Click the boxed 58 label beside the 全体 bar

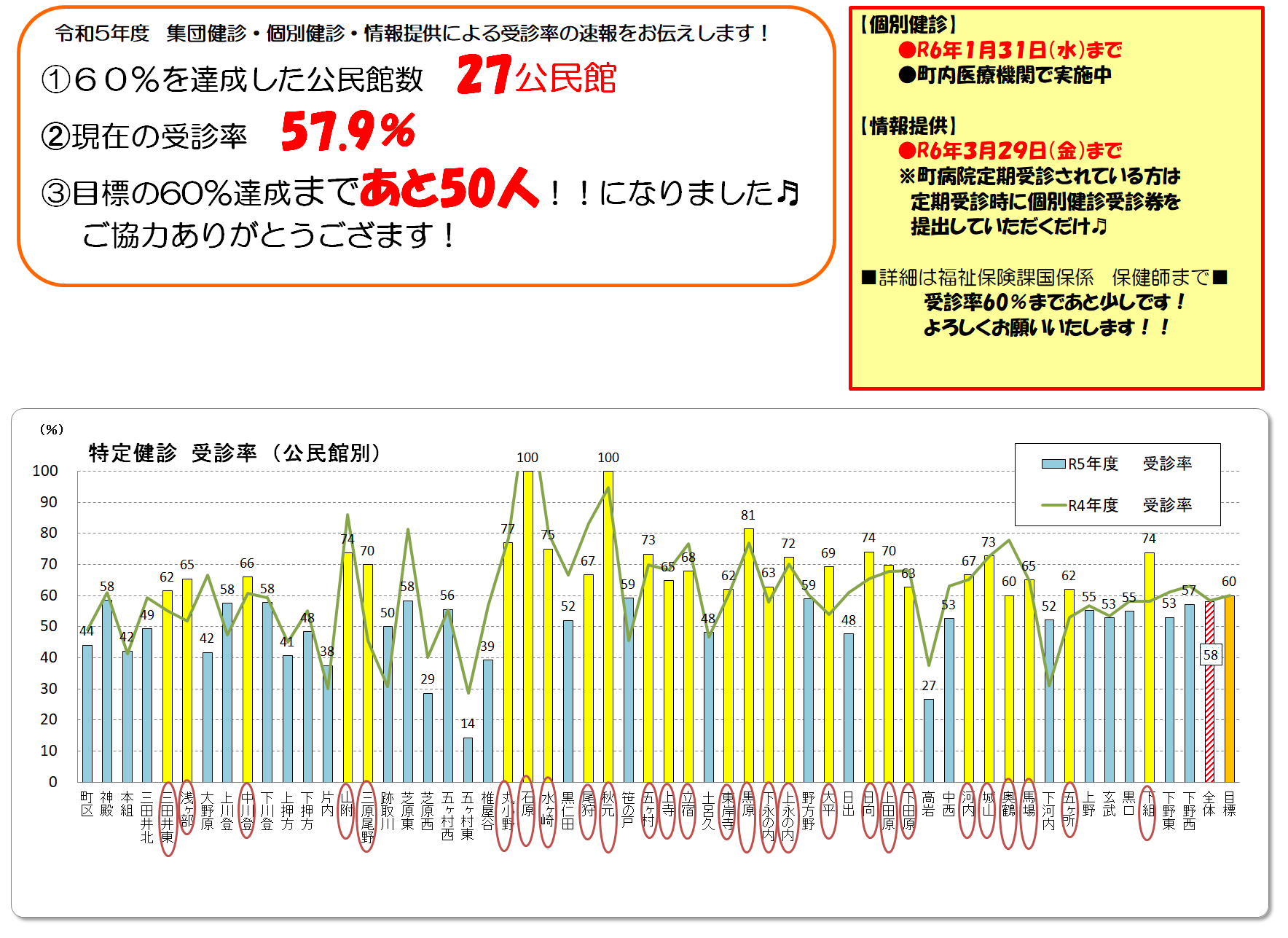pyautogui.click(x=1211, y=654)
